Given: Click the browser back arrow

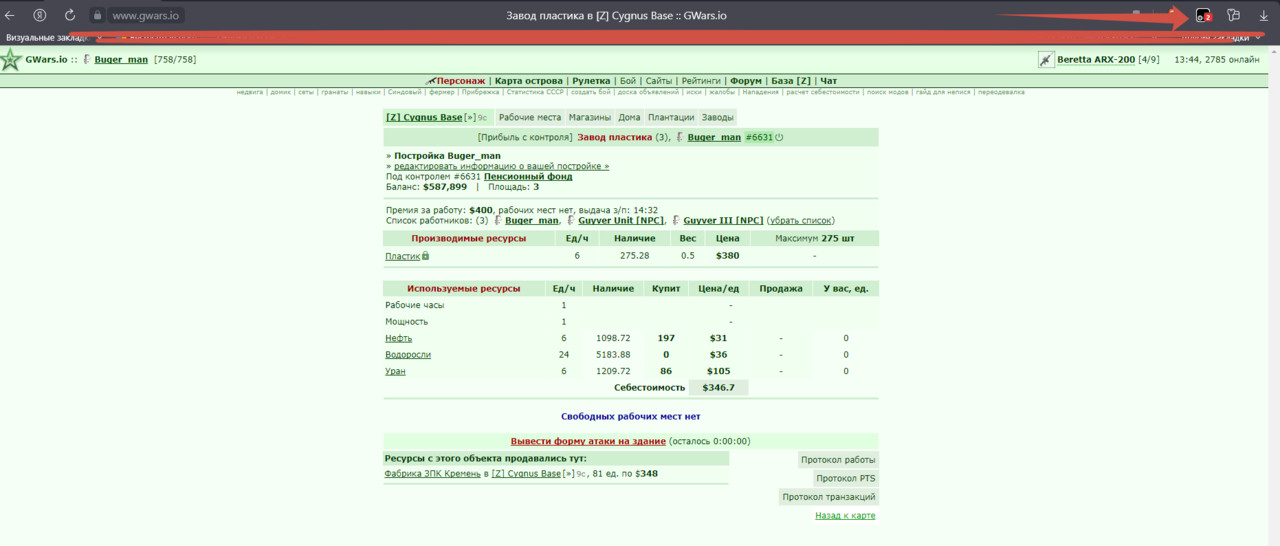Looking at the screenshot, I should [x=10, y=16].
